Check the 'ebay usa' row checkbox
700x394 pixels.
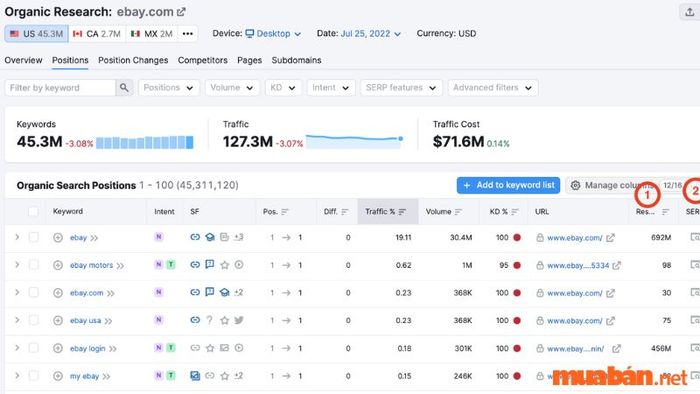click(x=33, y=320)
